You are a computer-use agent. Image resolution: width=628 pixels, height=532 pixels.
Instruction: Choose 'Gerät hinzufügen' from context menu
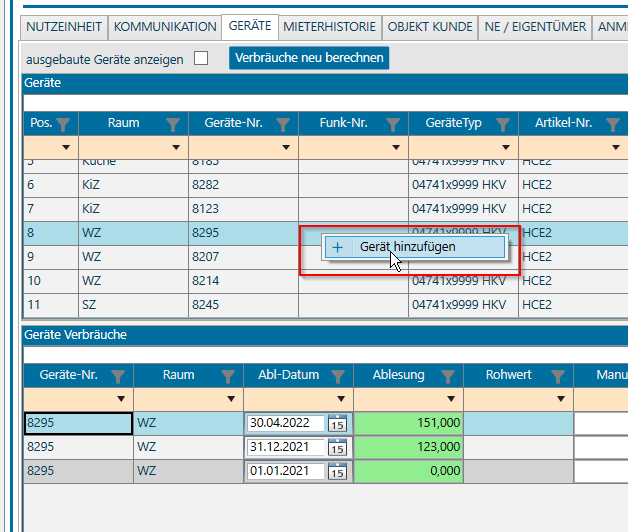coord(415,247)
